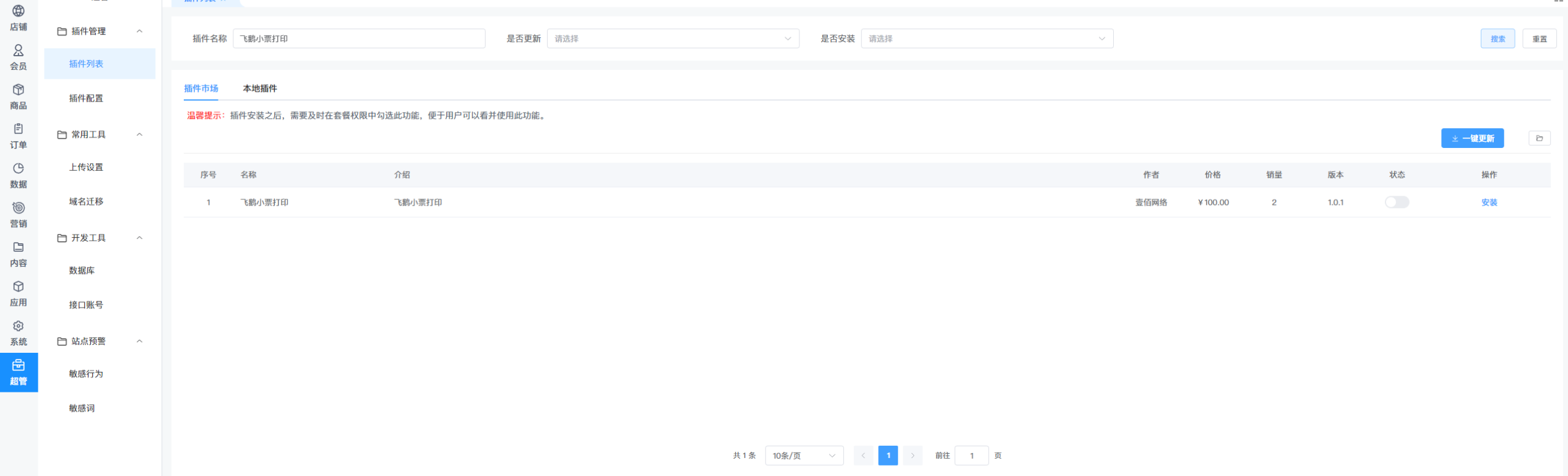Click the 作者 column header
Viewport: 1568px width, 476px height.
click(x=1151, y=175)
